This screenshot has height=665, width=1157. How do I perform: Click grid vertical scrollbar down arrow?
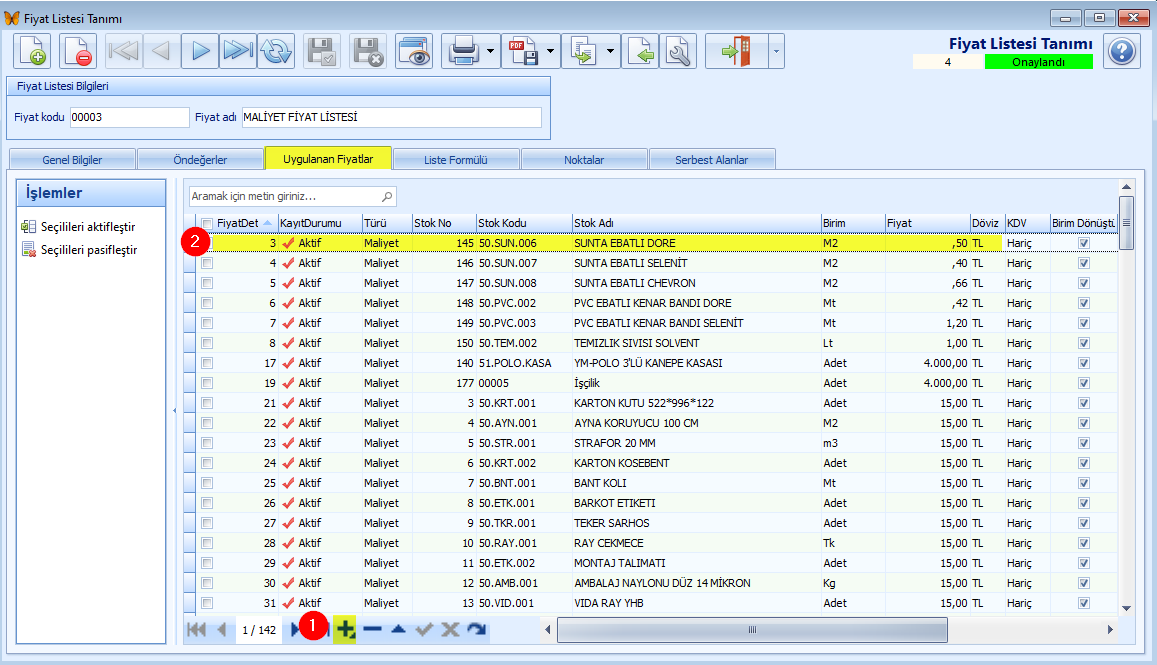1126,608
